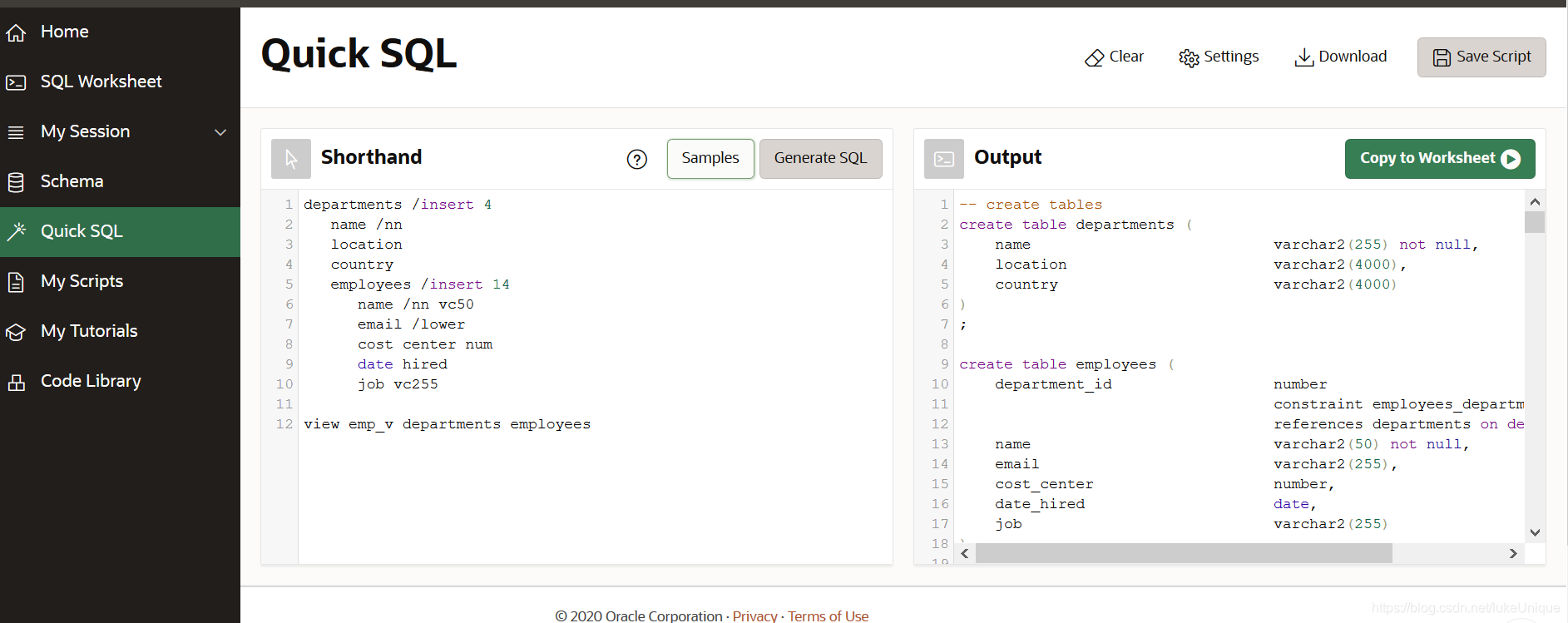Viewport: 1568px width, 623px height.
Task: Click the Schema database icon
Action: [x=16, y=182]
